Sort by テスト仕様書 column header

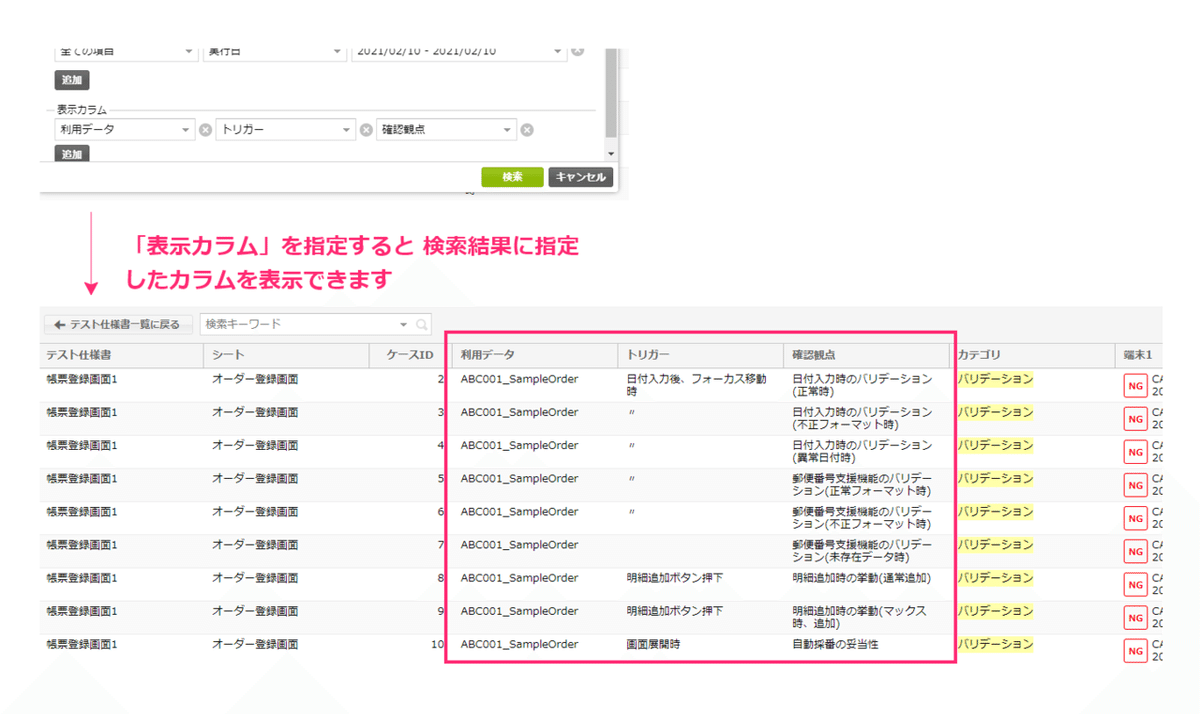point(122,354)
